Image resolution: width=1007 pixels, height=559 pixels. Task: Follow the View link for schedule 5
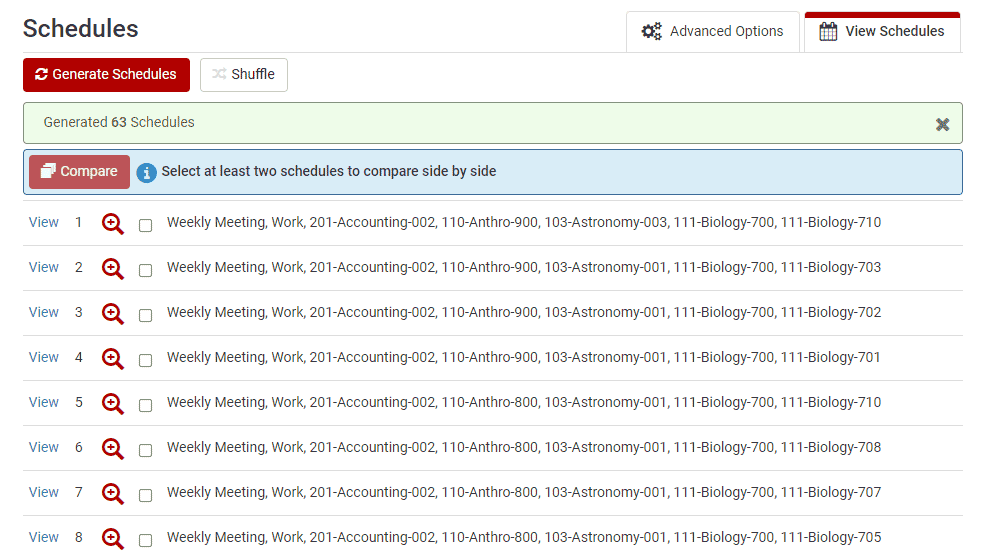pos(44,402)
